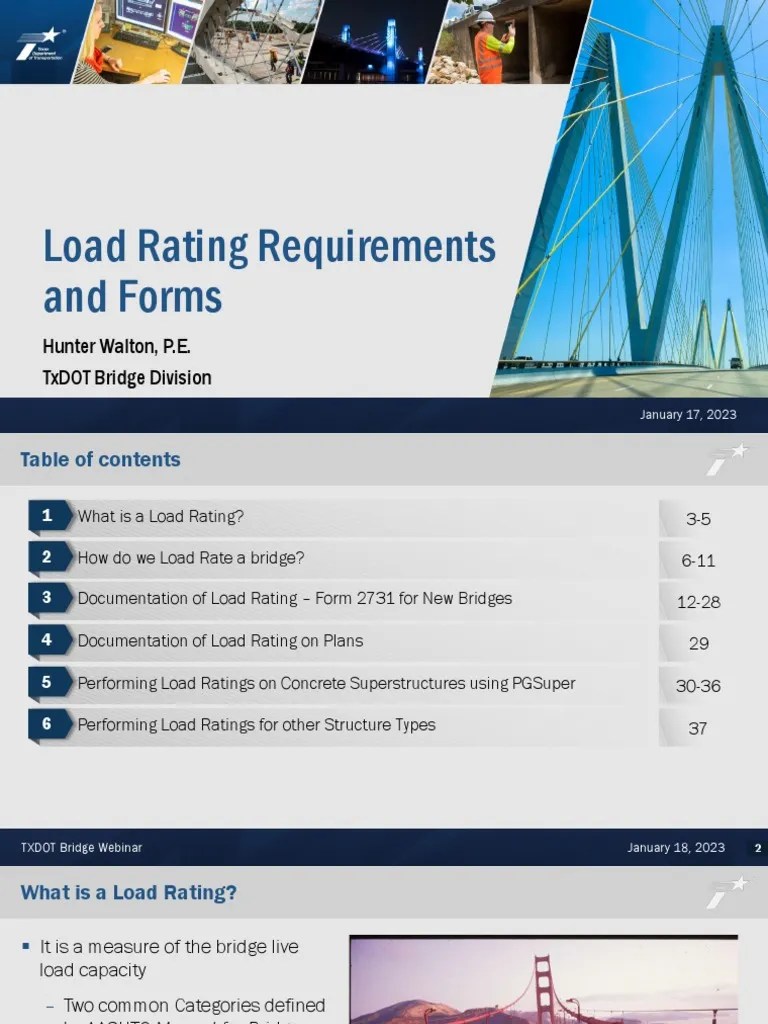This screenshot has height=1024, width=768.
Task: Click banner photo of woman at computer
Action: pos(137,42)
